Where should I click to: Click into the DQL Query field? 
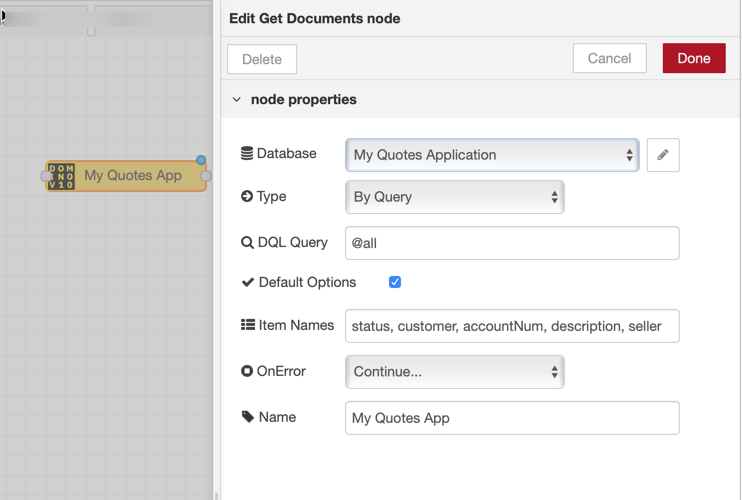coord(512,243)
